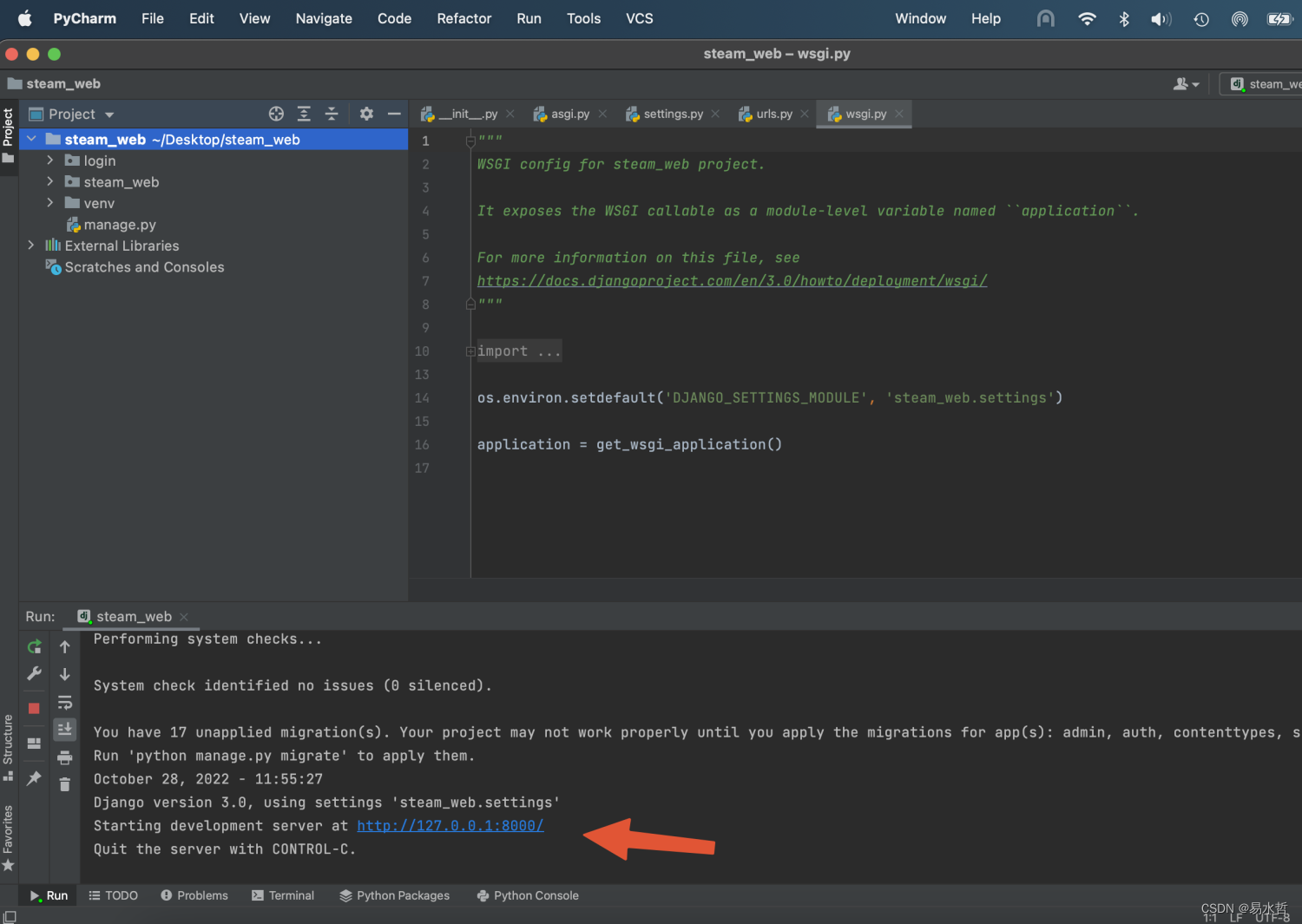Open the TODO tool window
Viewport: 1302px width, 924px height.
tap(113, 895)
